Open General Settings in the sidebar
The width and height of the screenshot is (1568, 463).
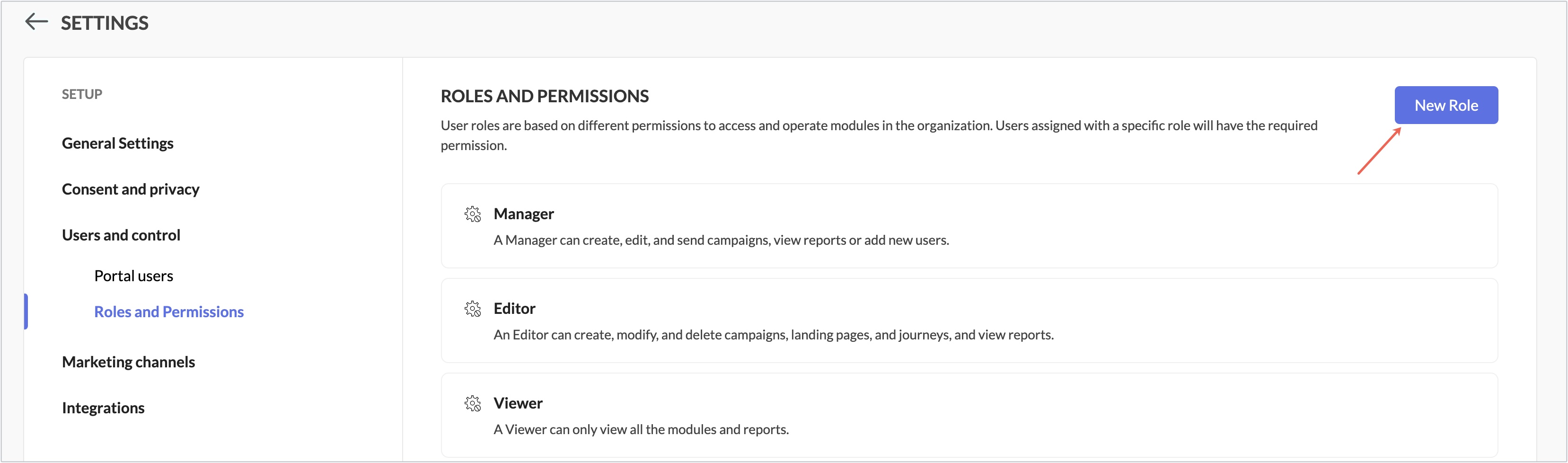pos(117,143)
